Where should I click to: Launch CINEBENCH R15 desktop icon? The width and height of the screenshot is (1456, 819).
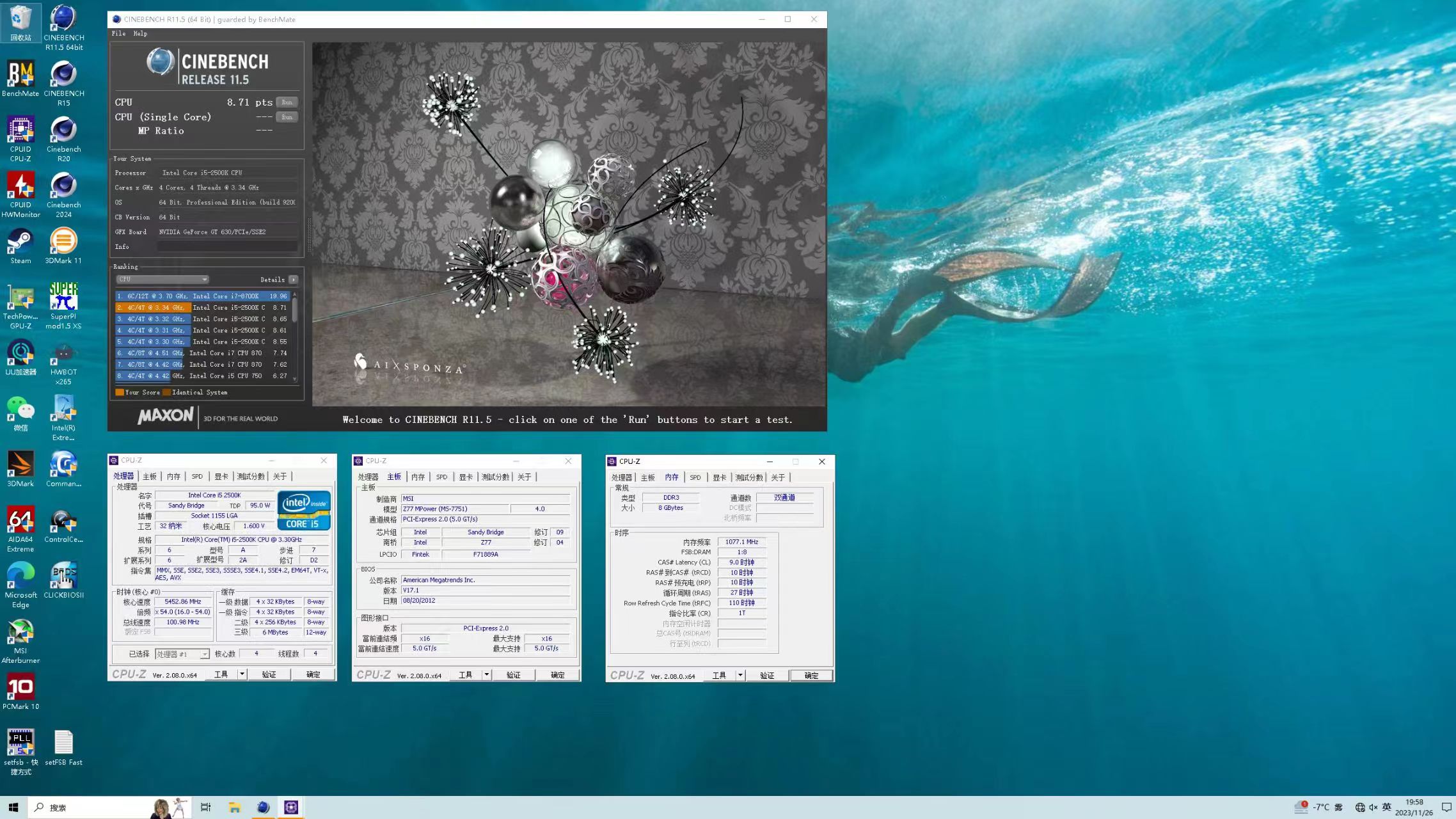(63, 83)
